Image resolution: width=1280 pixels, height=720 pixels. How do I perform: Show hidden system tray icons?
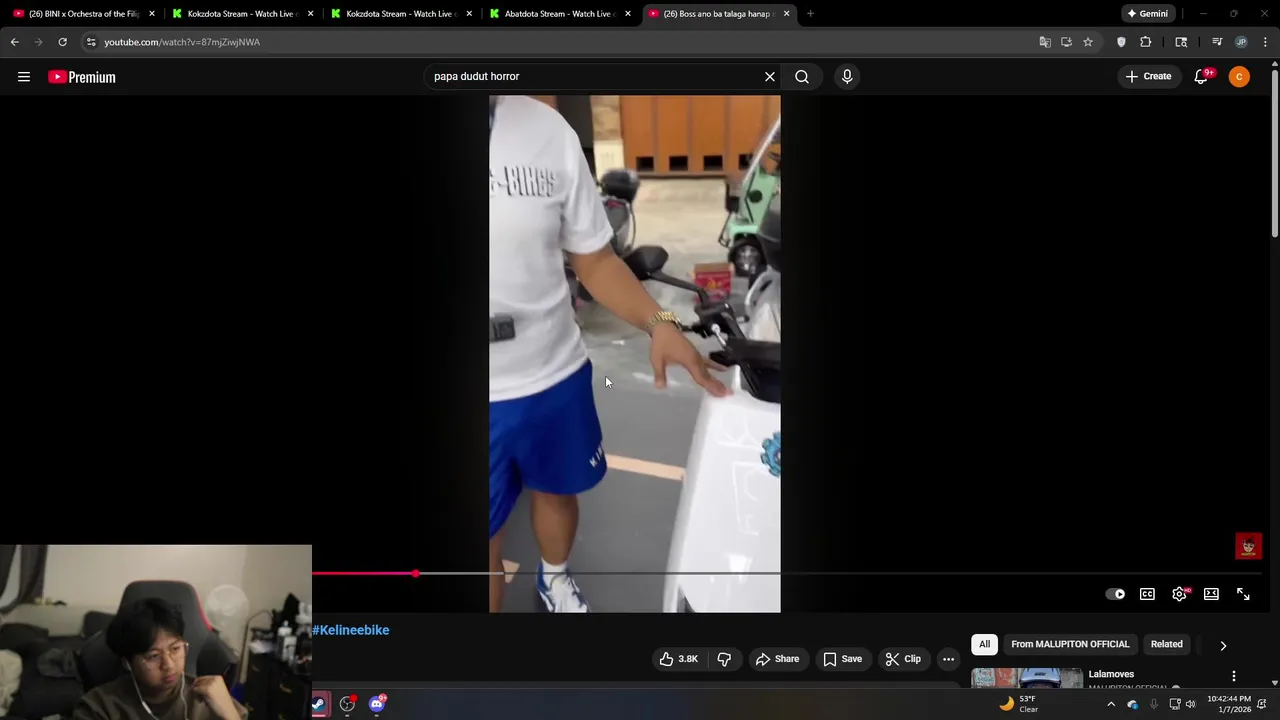pos(1110,704)
